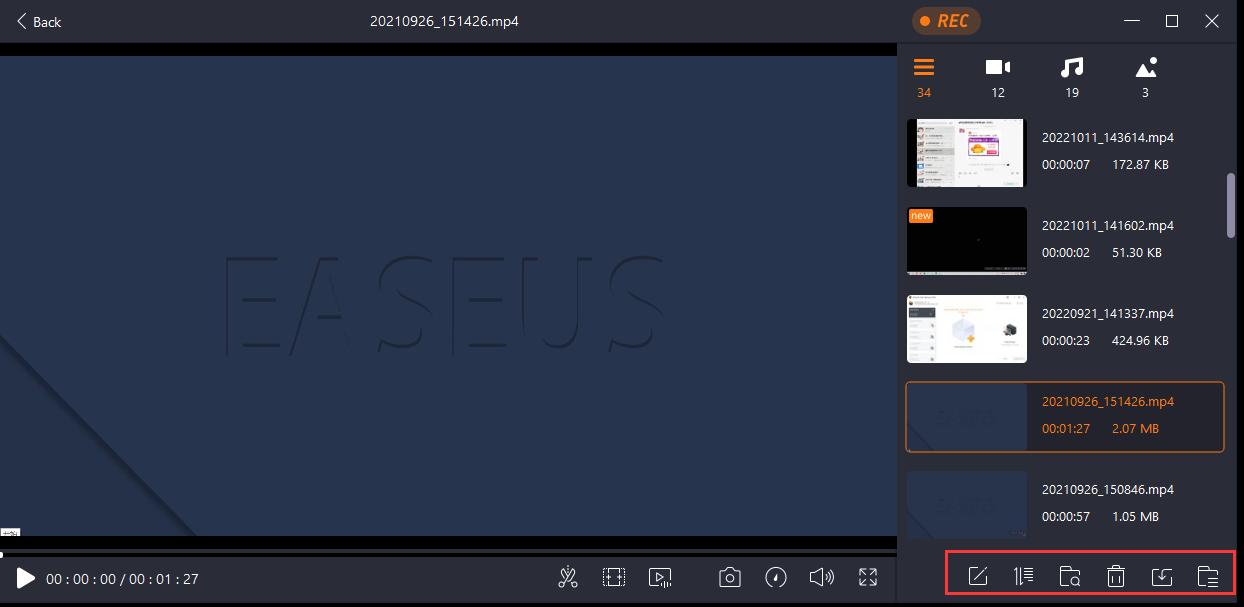Start recording with the REC button
This screenshot has width=1244, height=607.
(946, 21)
